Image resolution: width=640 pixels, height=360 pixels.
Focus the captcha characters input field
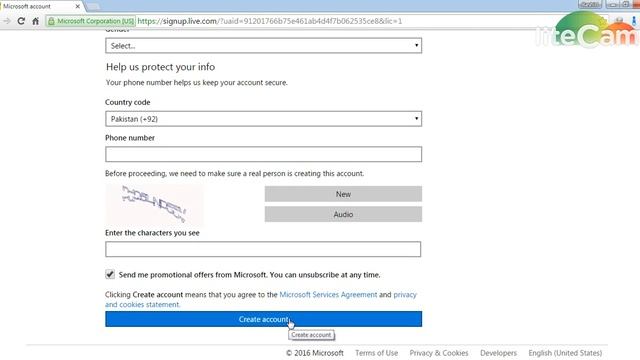click(x=263, y=249)
